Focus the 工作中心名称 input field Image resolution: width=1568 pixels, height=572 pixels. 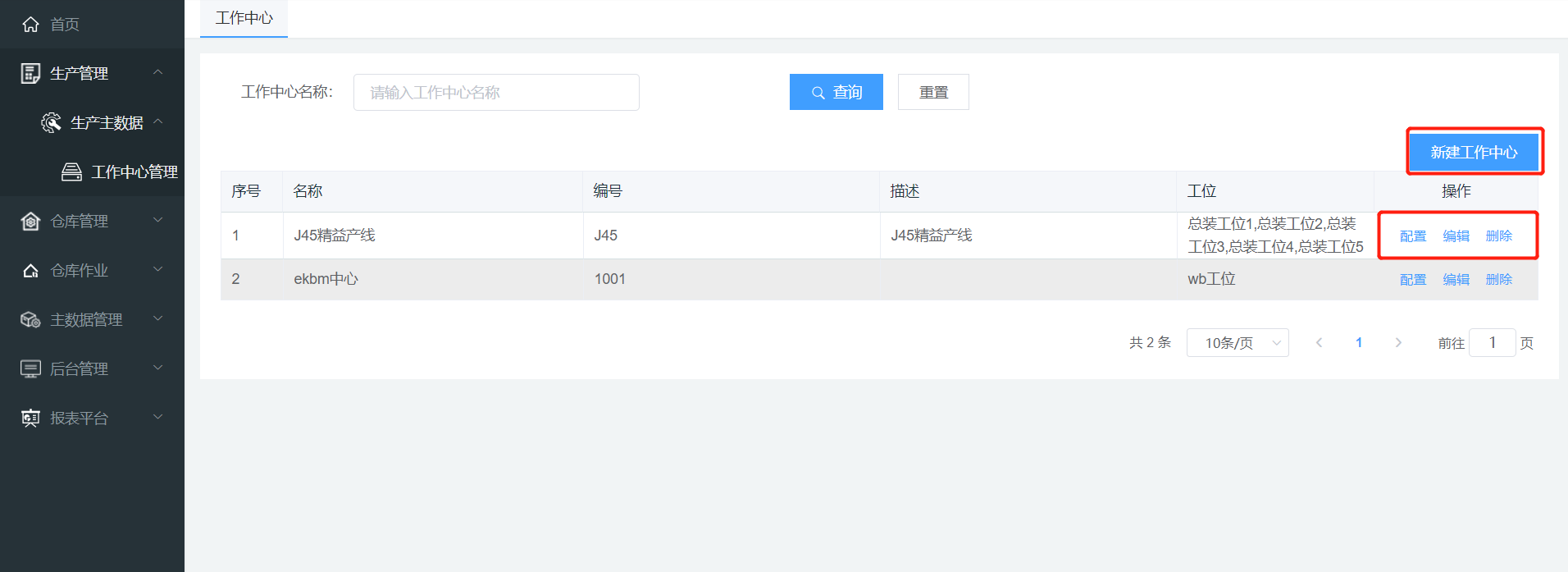(x=496, y=93)
